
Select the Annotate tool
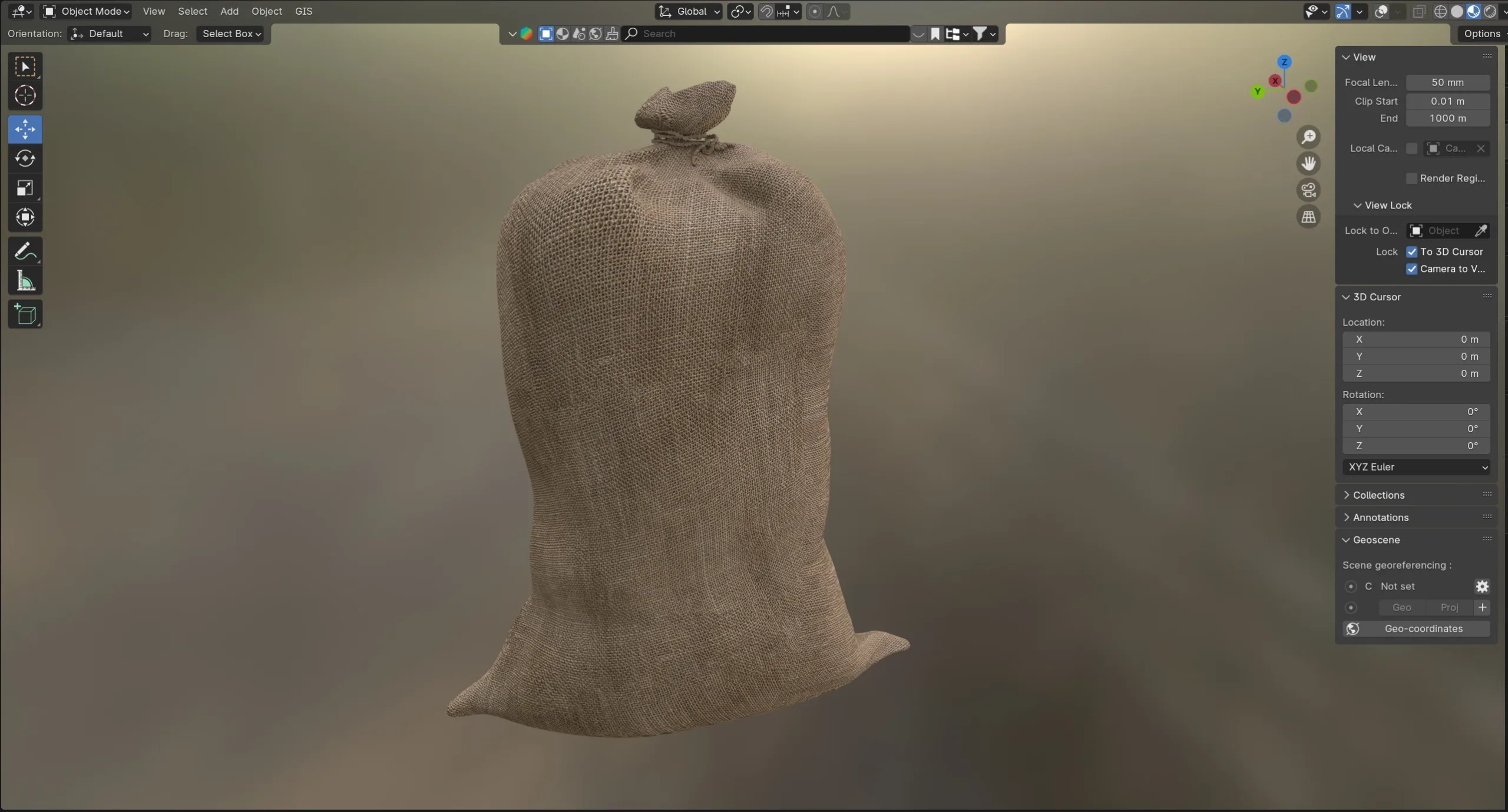25,251
